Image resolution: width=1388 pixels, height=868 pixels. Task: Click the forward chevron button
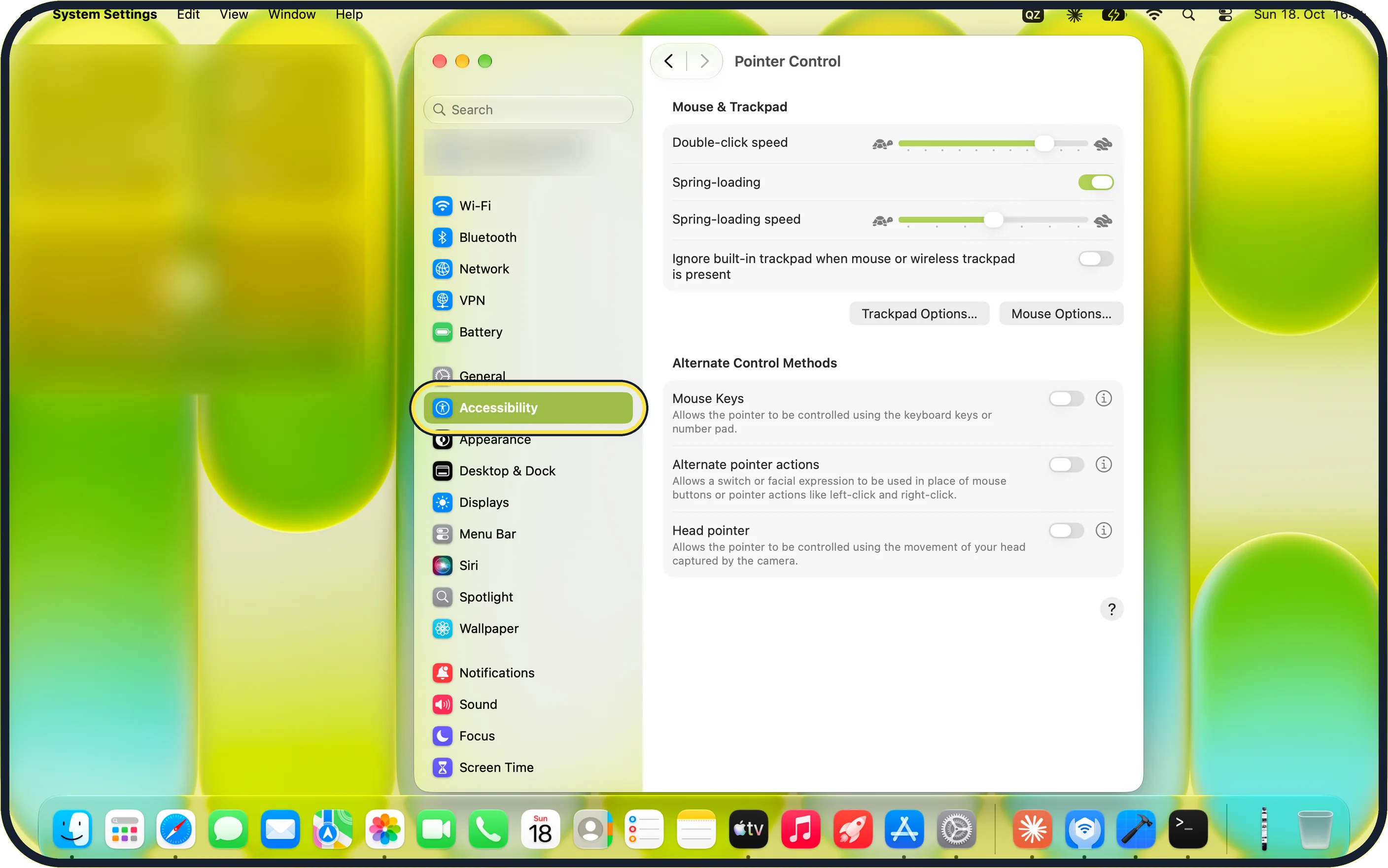click(x=705, y=62)
